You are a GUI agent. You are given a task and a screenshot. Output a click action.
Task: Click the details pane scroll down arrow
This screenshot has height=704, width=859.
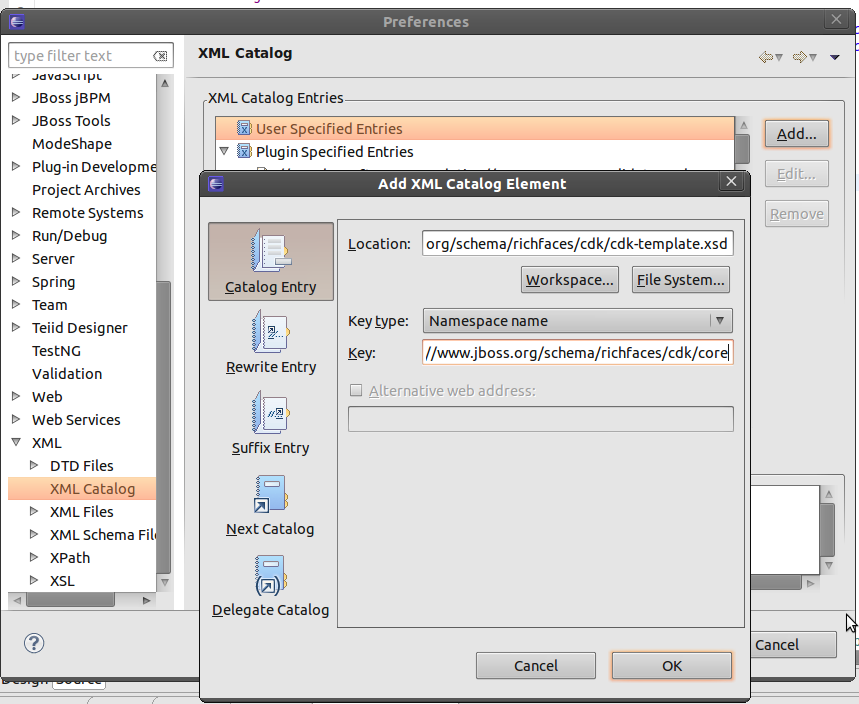828,565
